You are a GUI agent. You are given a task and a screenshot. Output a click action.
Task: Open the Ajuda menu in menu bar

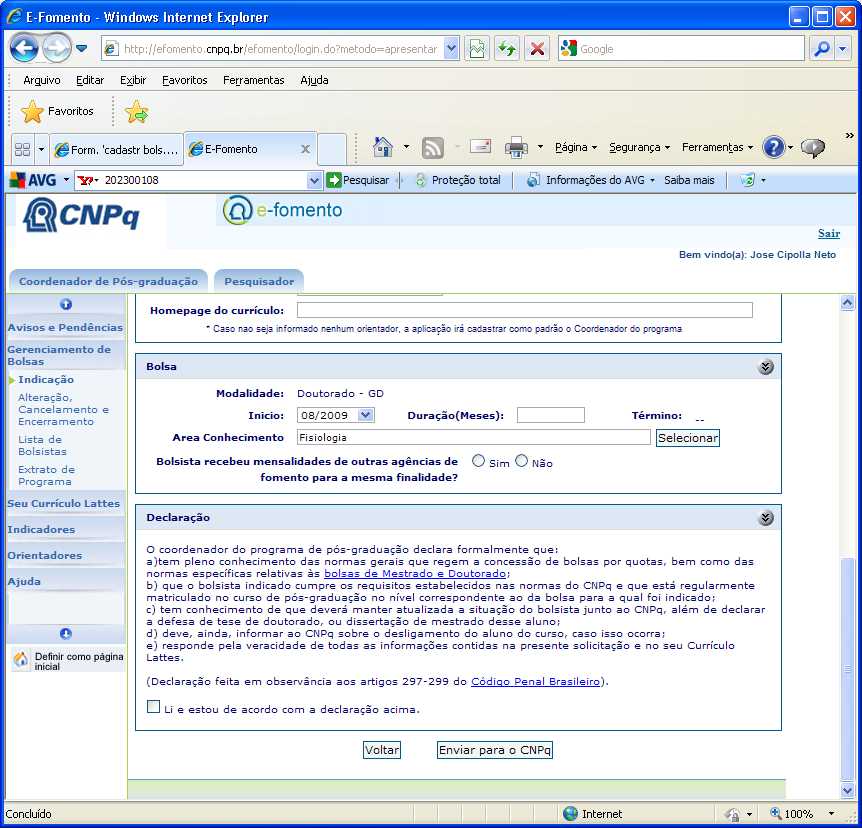pyautogui.click(x=314, y=80)
